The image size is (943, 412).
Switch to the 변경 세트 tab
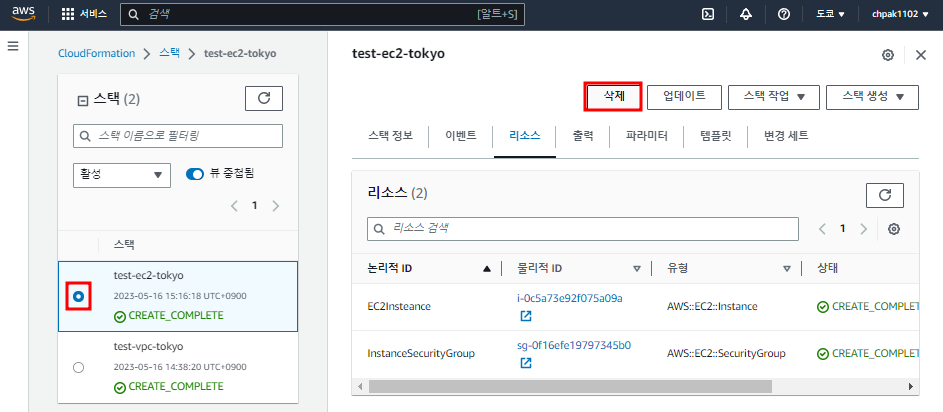(786, 136)
